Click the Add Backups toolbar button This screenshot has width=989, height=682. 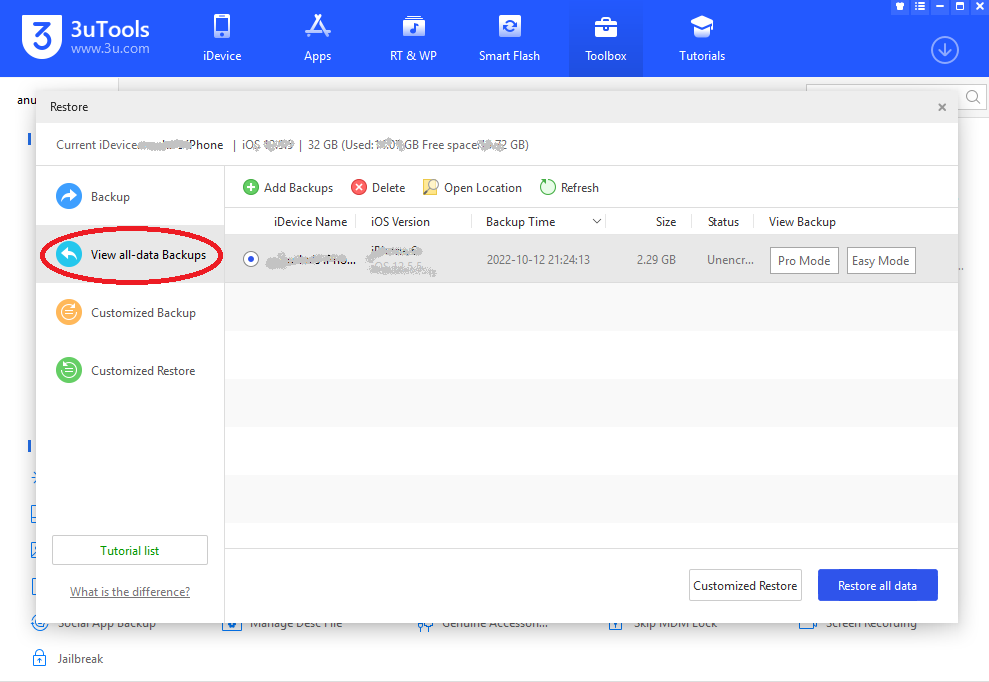[x=288, y=187]
